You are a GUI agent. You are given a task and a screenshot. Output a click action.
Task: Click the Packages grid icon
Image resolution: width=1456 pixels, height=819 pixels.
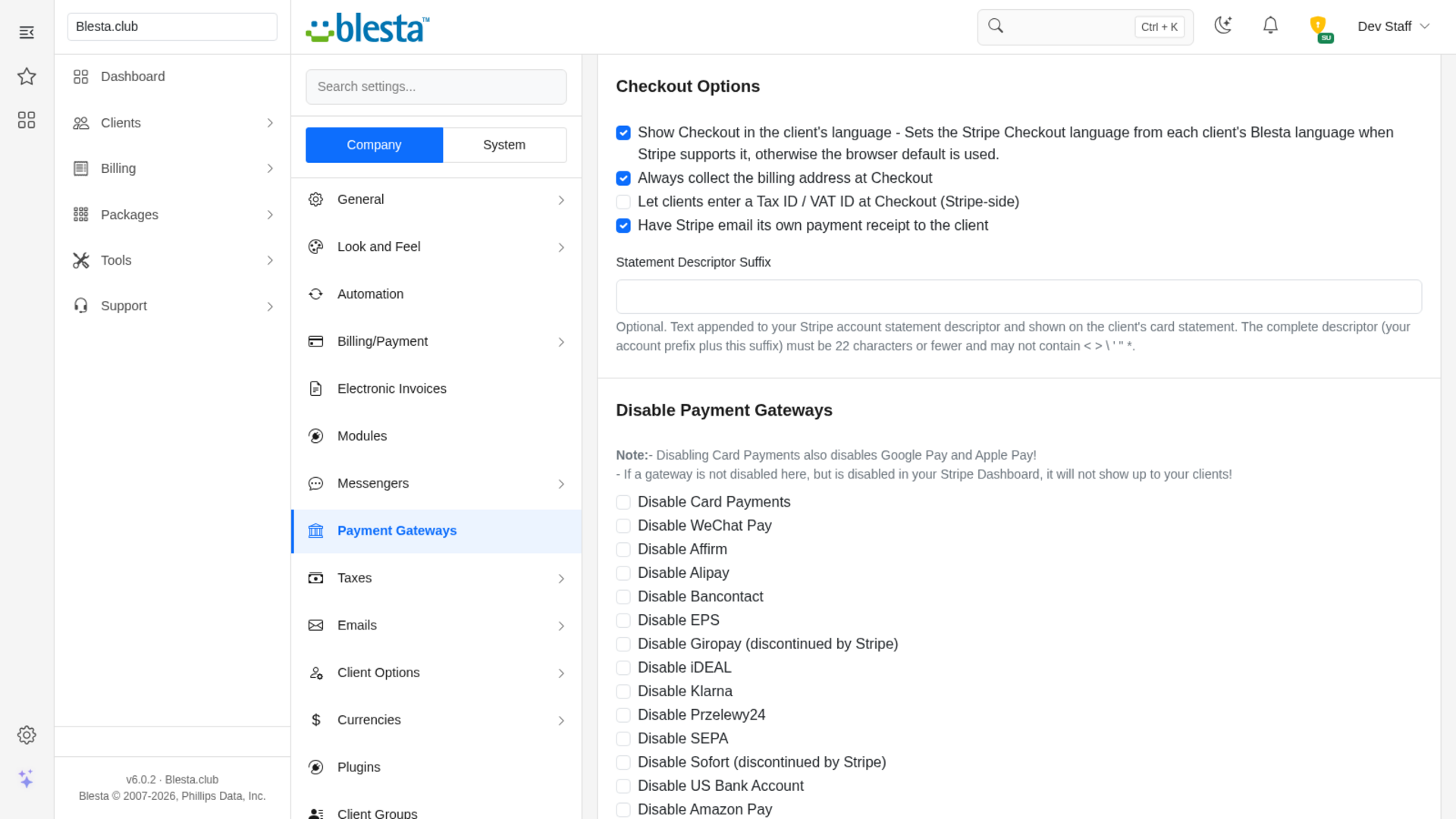(x=80, y=215)
